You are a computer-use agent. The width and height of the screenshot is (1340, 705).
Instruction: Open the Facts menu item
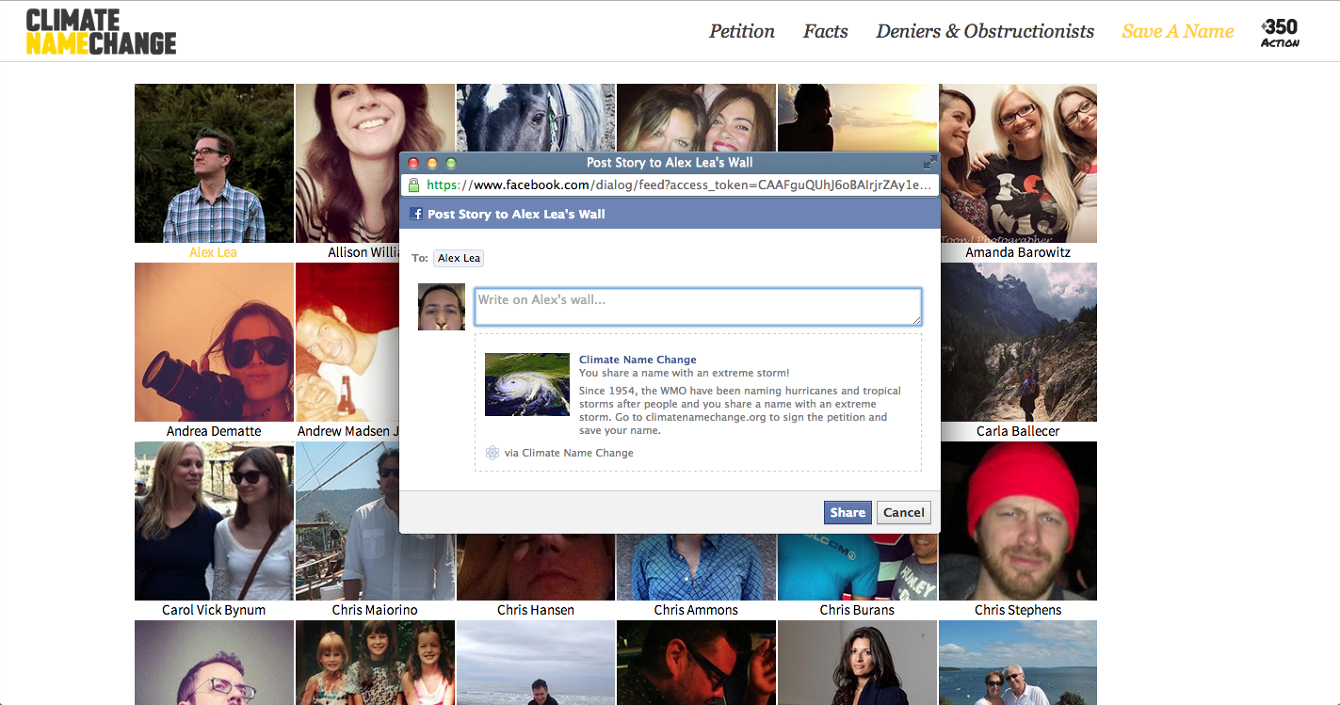tap(825, 31)
